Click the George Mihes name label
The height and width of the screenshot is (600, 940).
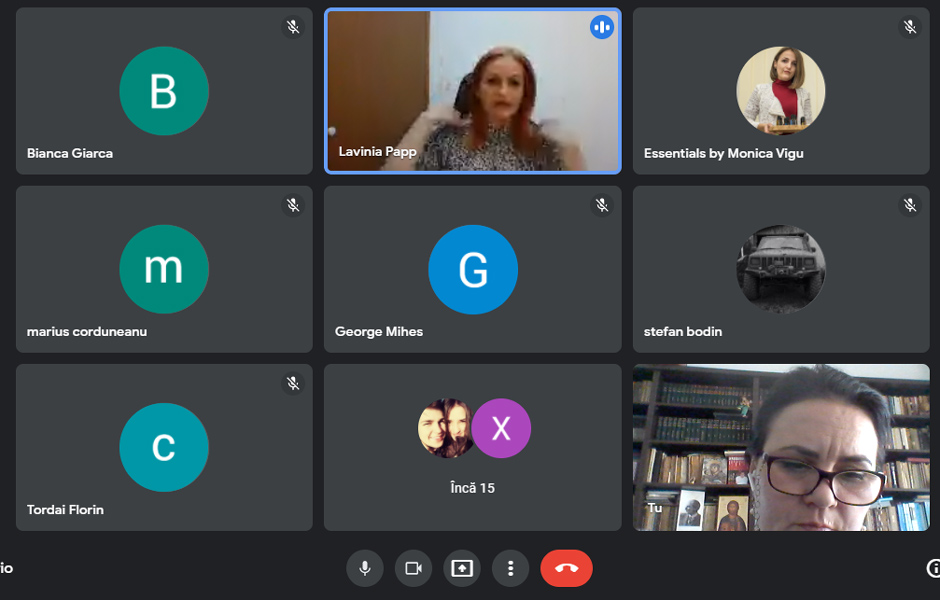[379, 331]
